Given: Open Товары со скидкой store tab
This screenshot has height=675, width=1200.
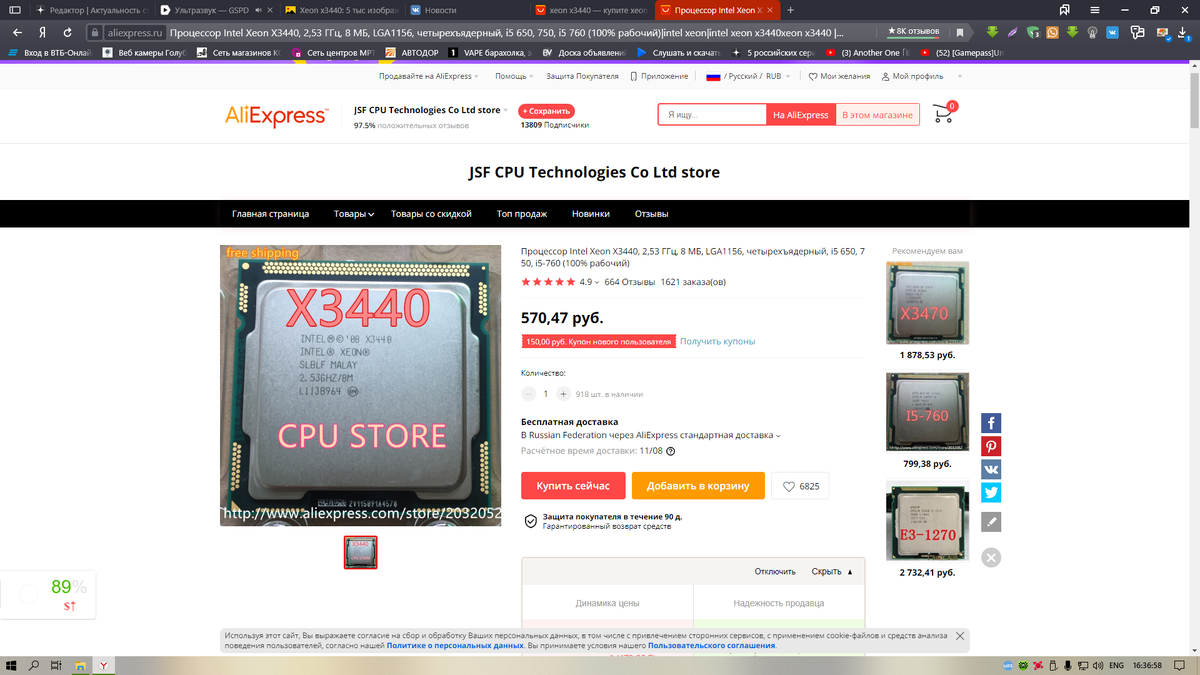Looking at the screenshot, I should (x=433, y=214).
